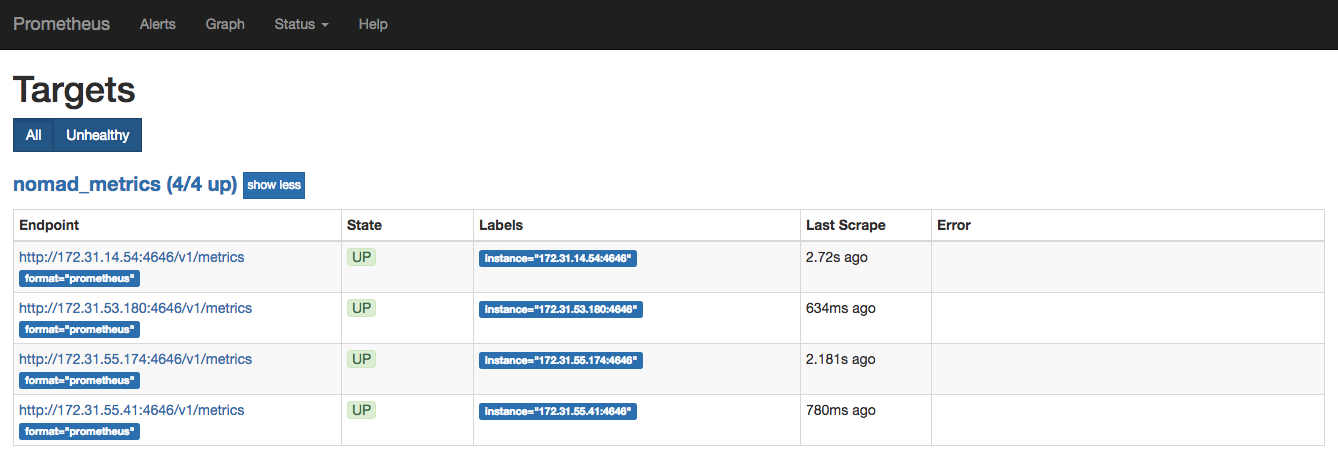Open endpoint 172.31.55.41:4646 metrics link
The width and height of the screenshot is (1338, 462).
131,410
